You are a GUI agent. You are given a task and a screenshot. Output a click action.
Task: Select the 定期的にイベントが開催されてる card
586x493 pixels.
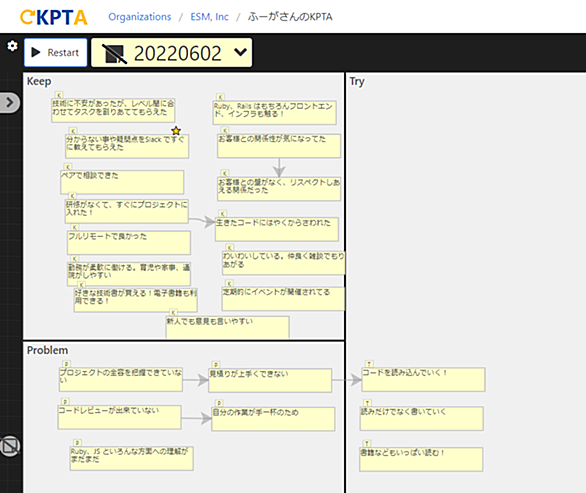283,299
